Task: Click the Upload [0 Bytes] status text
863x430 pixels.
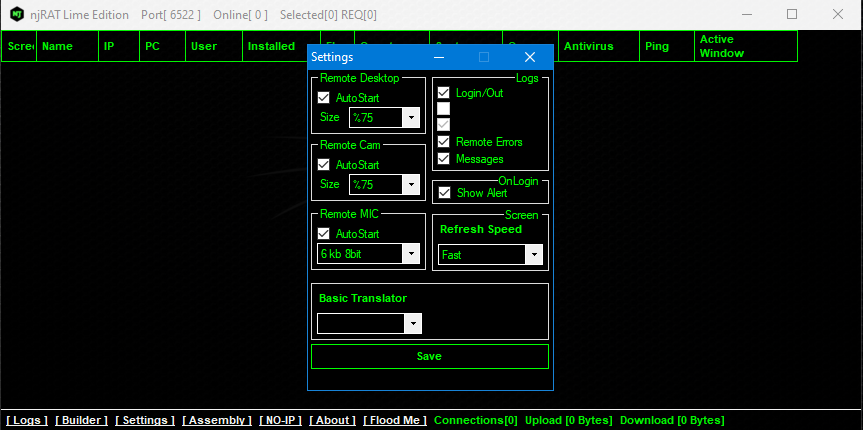Action: click(x=569, y=420)
